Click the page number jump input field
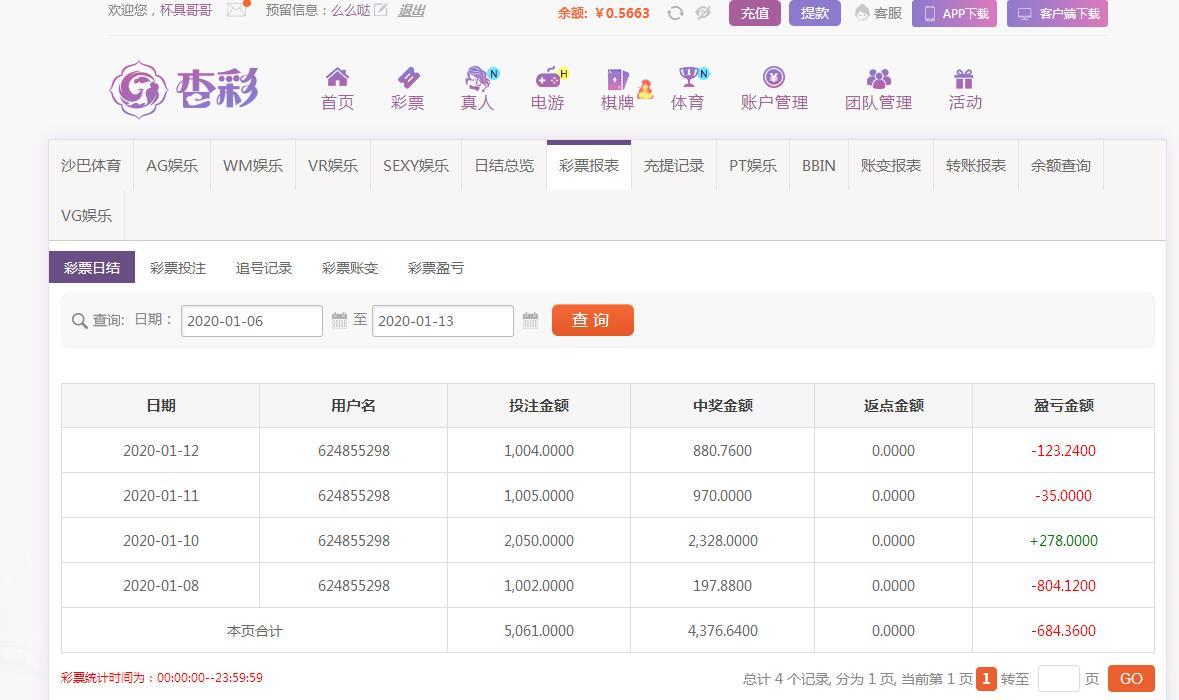Viewport: 1179px width, 700px height. pyautogui.click(x=1058, y=678)
